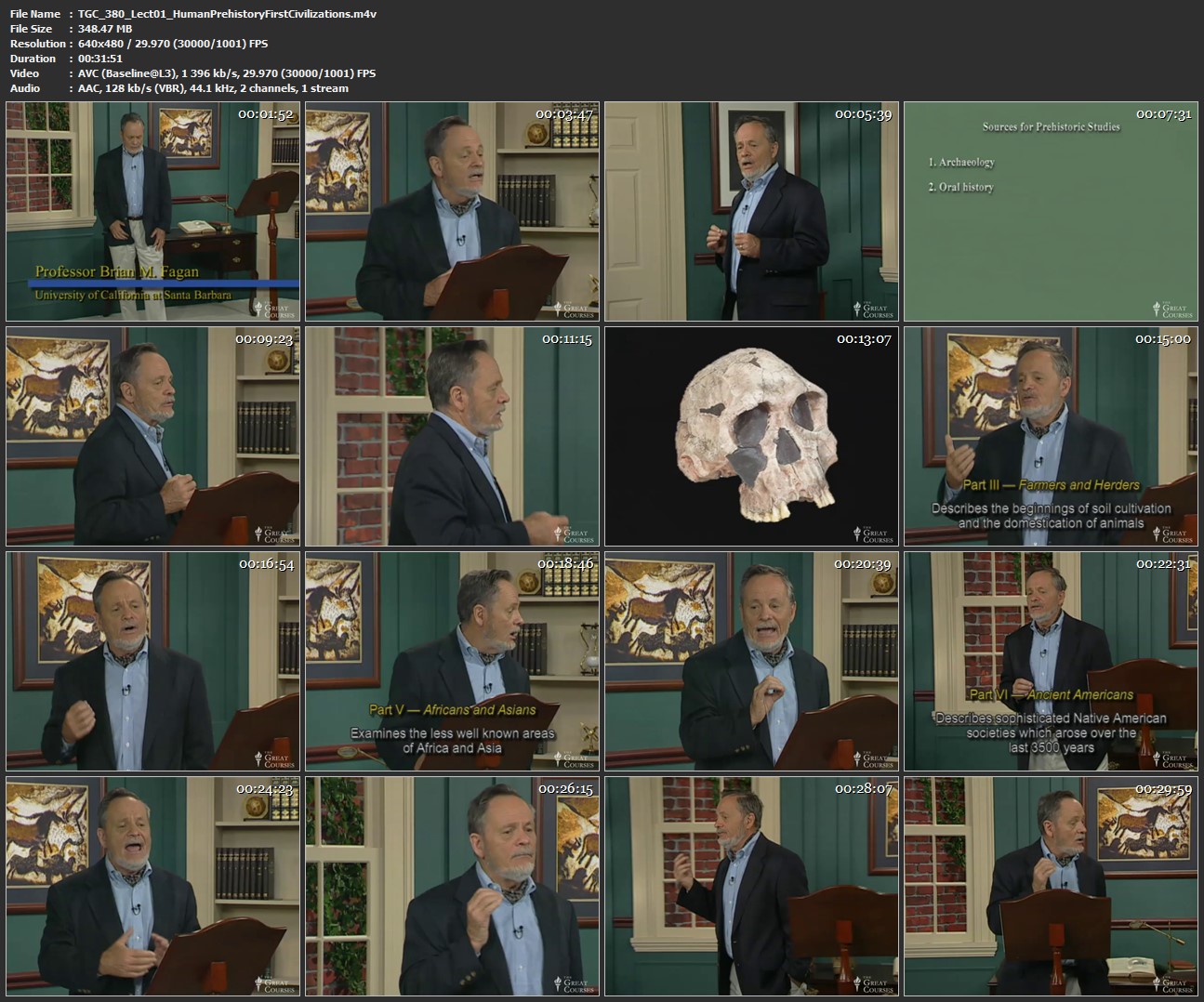Click the thumbnail at 00:16:54
The height and width of the screenshot is (1002, 1204).
click(x=152, y=661)
